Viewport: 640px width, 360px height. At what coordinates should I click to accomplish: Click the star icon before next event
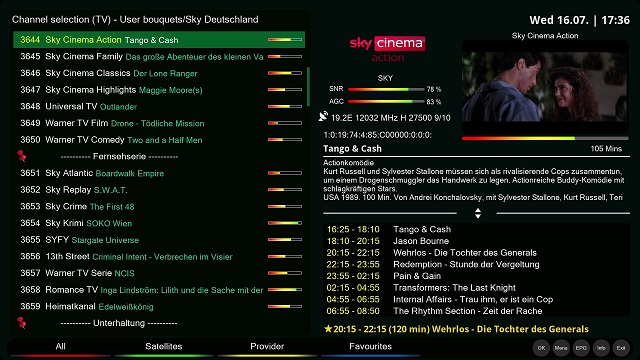328,329
